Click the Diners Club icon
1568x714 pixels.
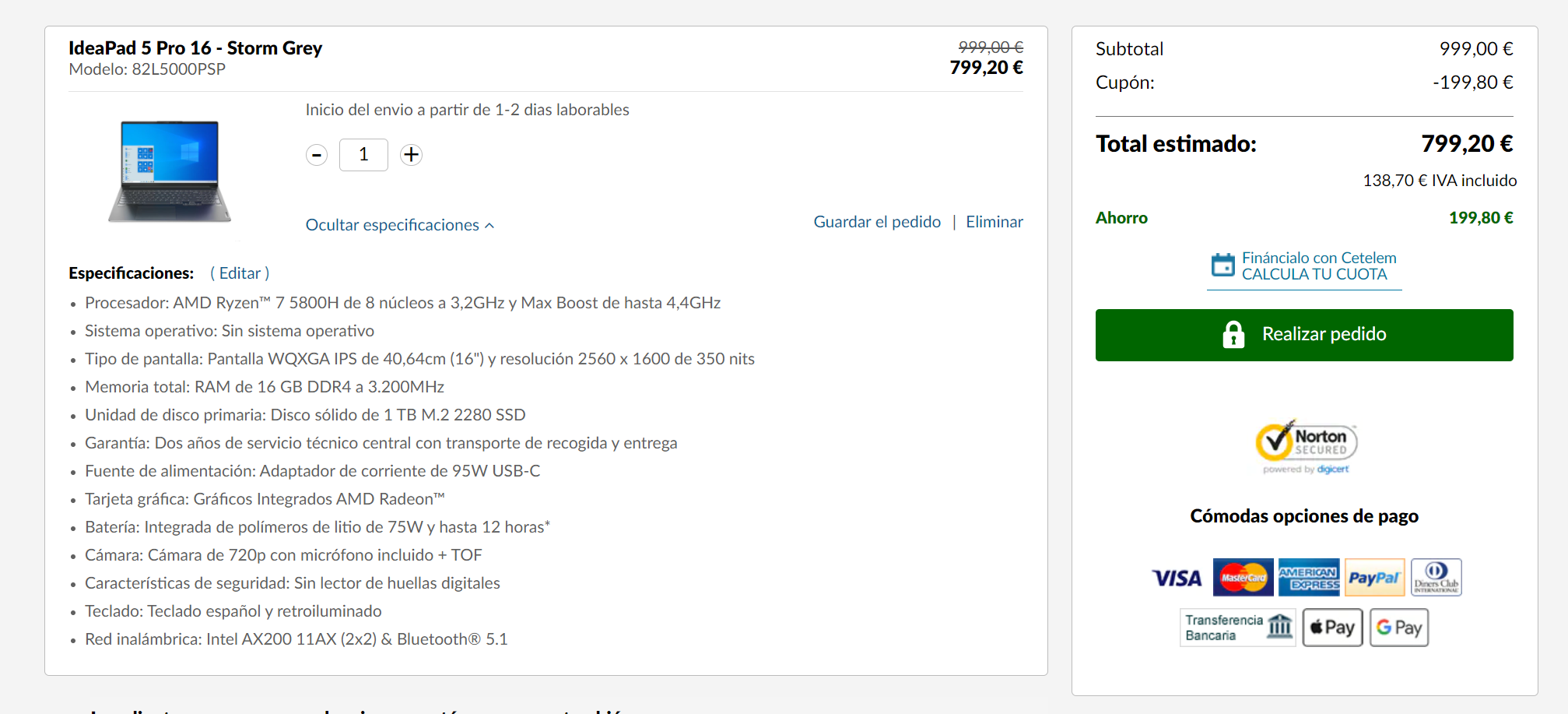1436,578
